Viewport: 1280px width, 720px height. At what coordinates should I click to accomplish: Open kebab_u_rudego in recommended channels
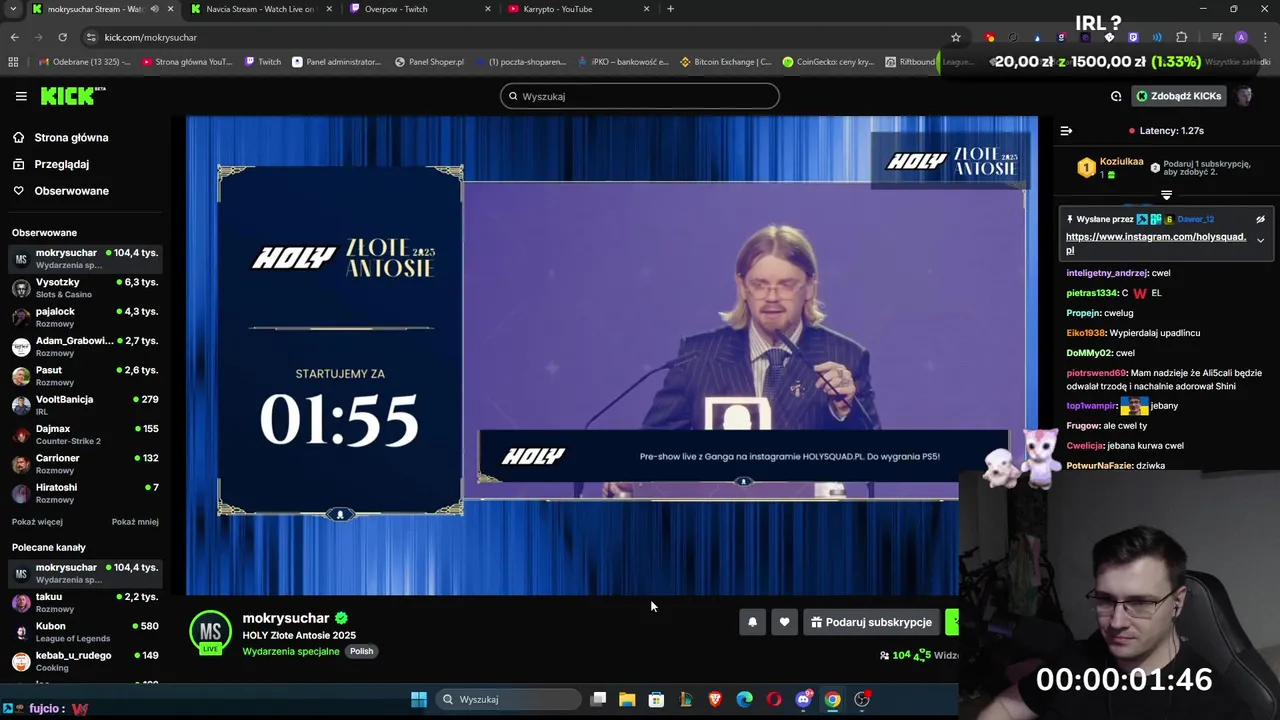point(85,661)
